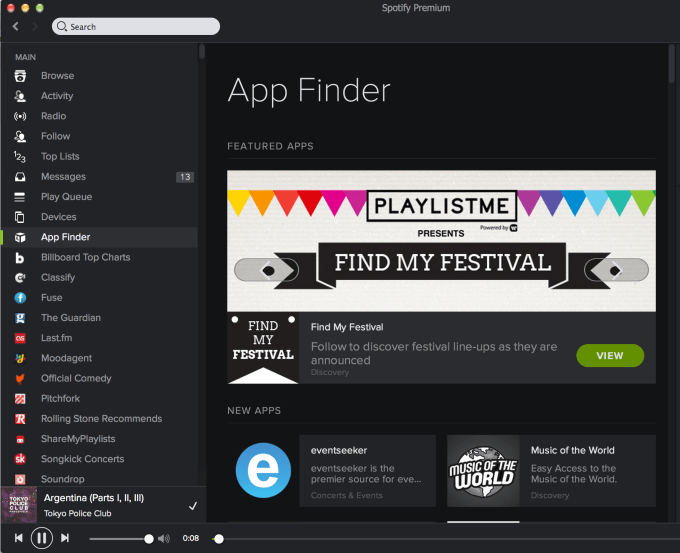Click the Radio broadcast icon
Image resolution: width=680 pixels, height=553 pixels.
(20, 116)
